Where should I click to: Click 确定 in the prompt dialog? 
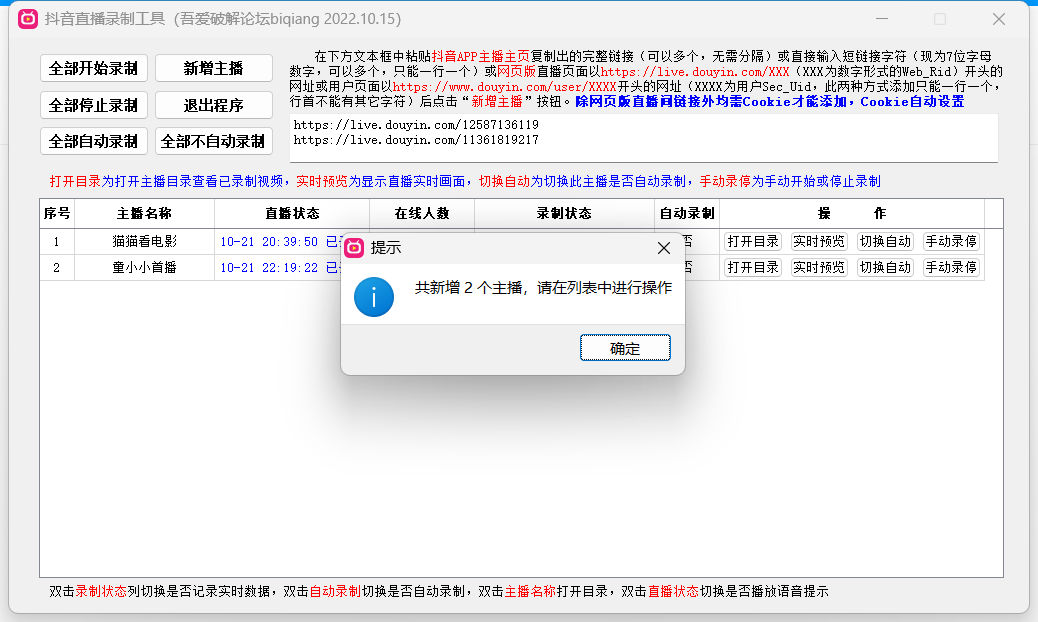coord(625,348)
